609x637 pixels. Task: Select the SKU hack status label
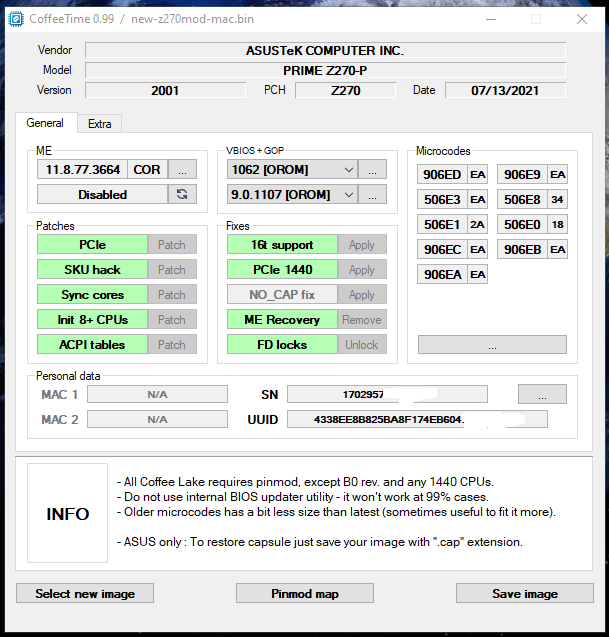click(x=92, y=269)
